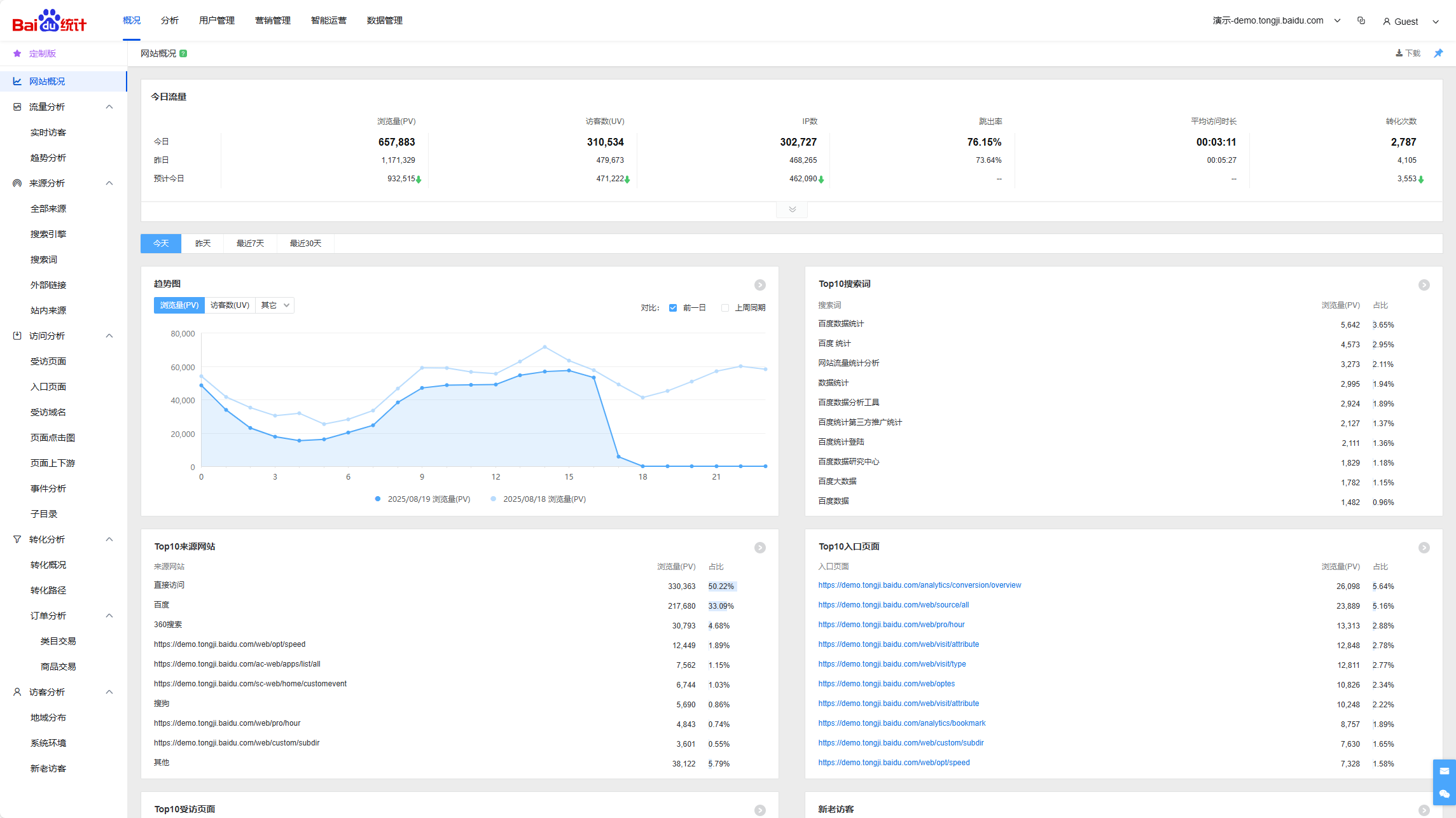Click the 来源分析 sidebar icon

pos(17,183)
